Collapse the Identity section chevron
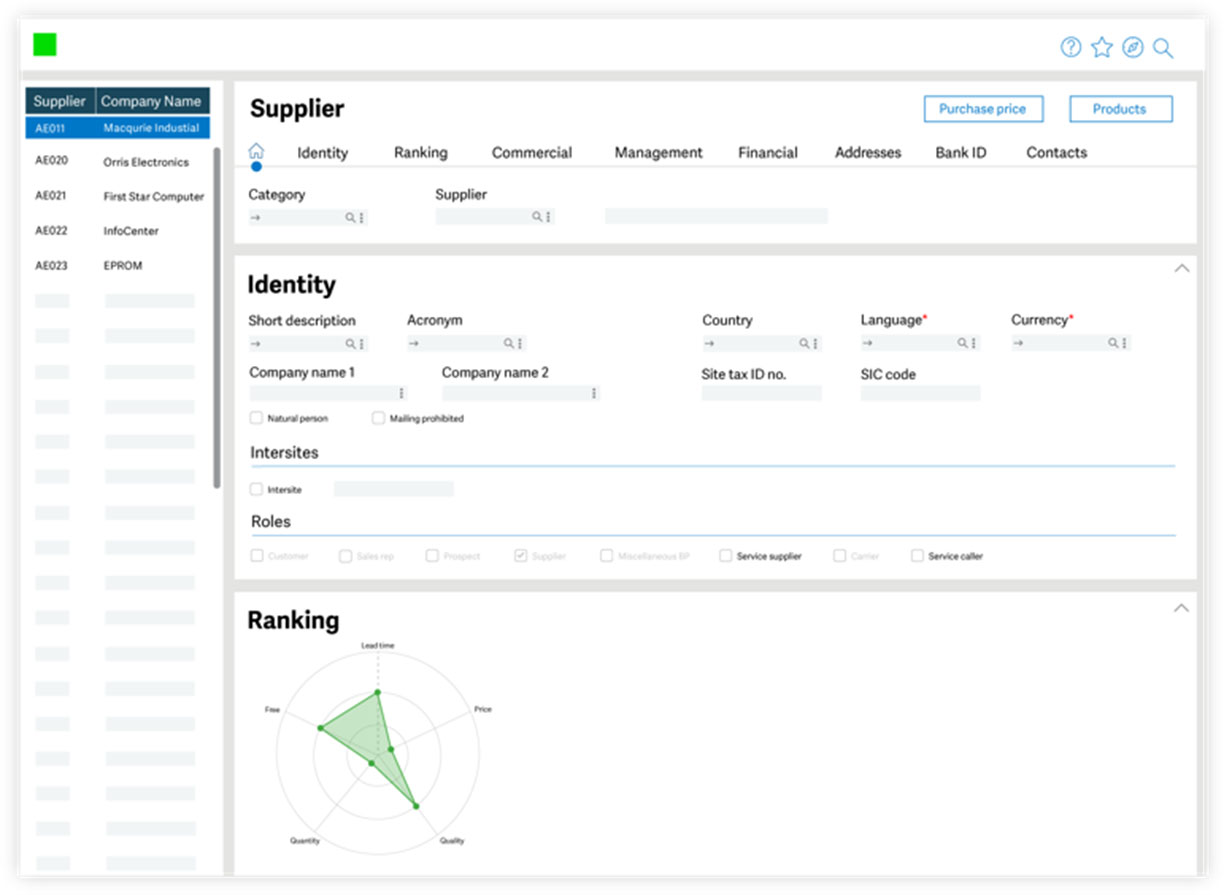 [x=1181, y=268]
